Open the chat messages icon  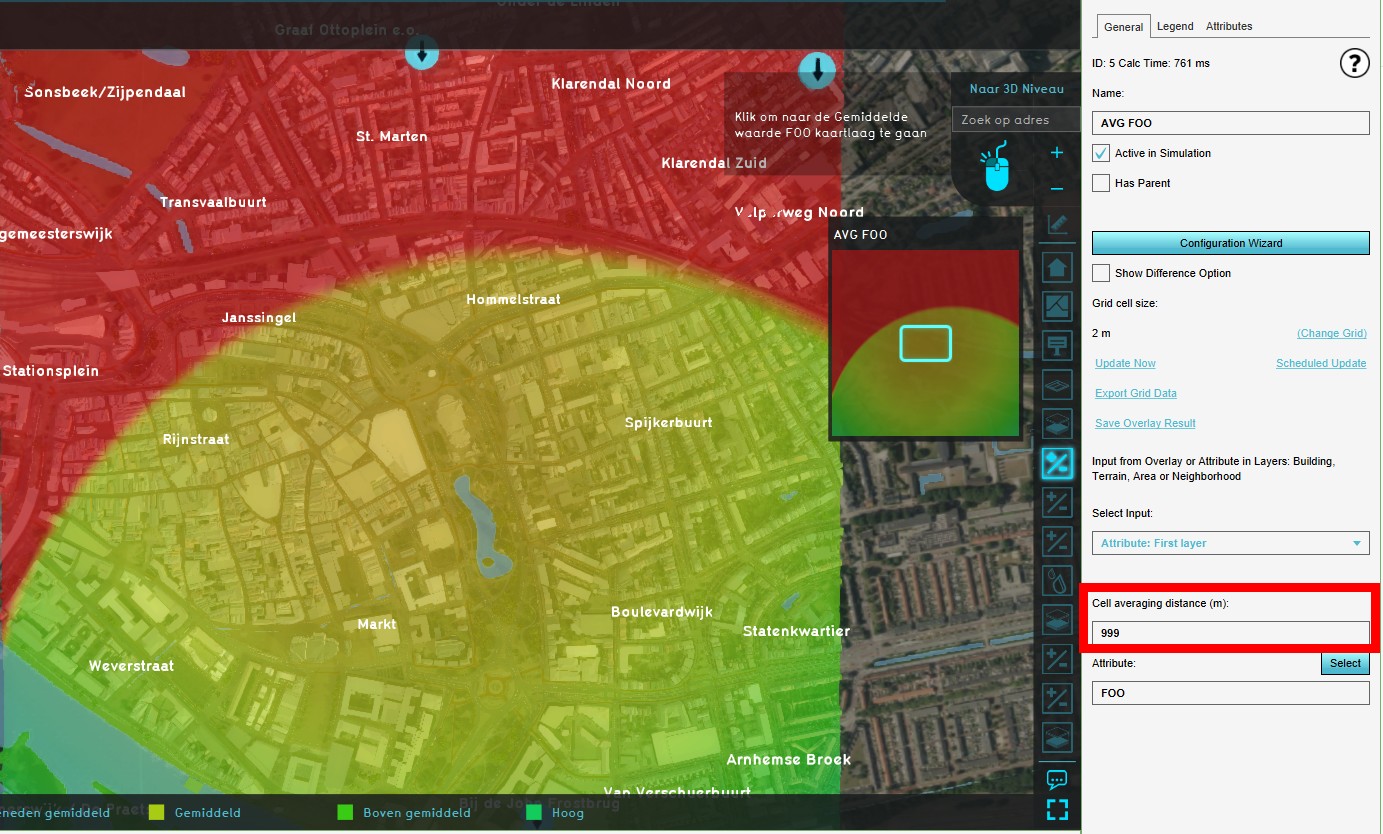(1057, 779)
